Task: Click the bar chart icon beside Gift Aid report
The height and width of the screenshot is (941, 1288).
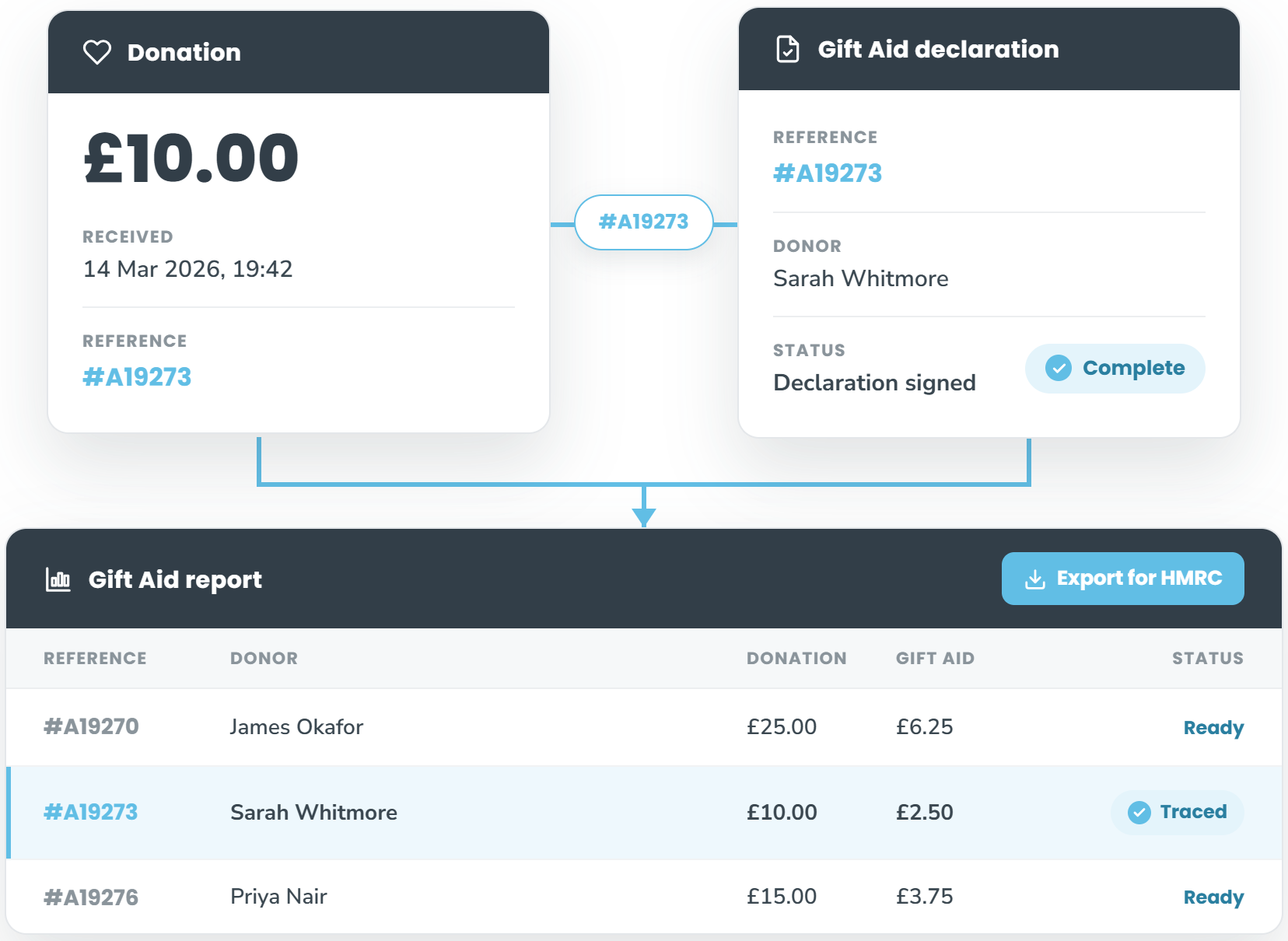Action: pos(58,579)
